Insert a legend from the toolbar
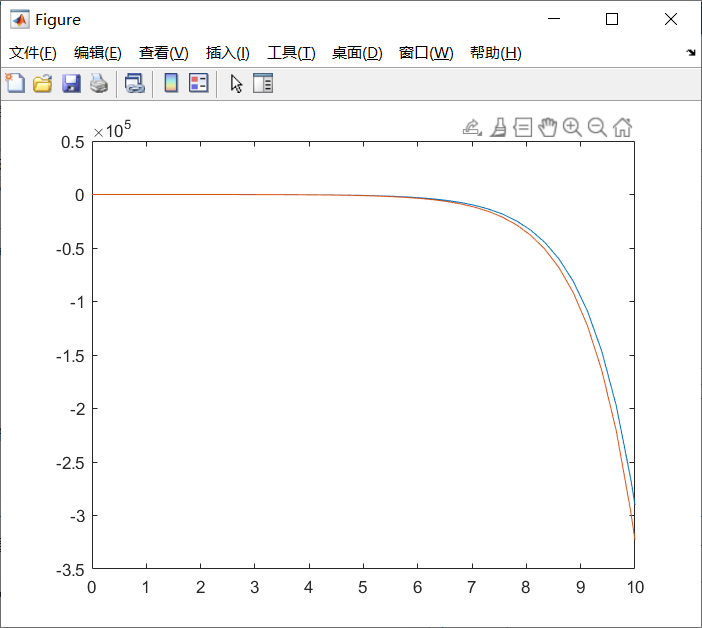 [x=199, y=83]
